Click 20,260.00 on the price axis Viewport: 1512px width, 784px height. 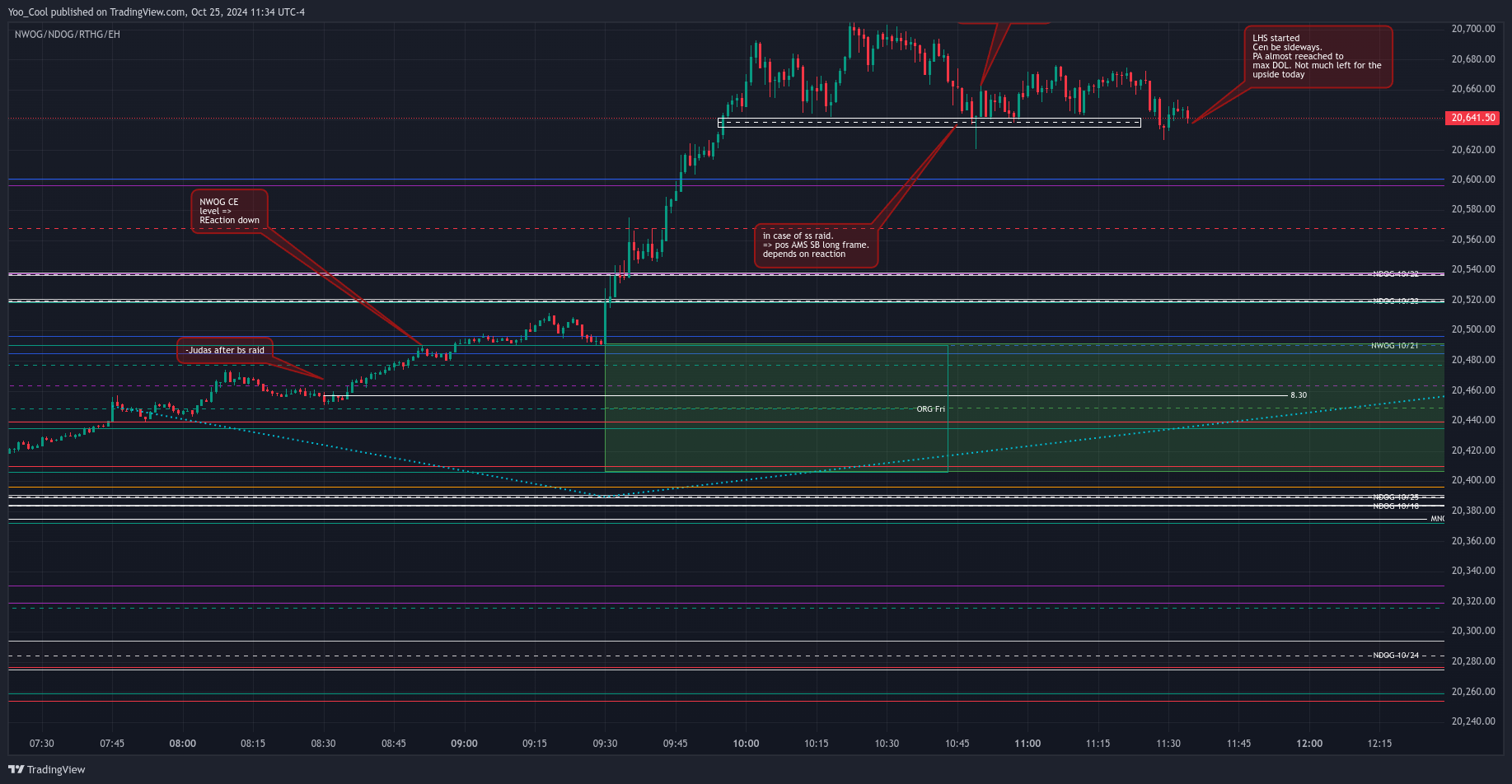[x=1473, y=692]
